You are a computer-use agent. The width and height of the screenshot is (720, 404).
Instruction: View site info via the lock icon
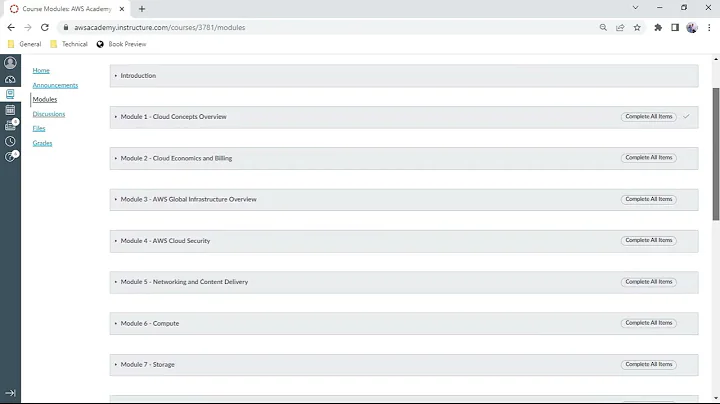(66, 28)
